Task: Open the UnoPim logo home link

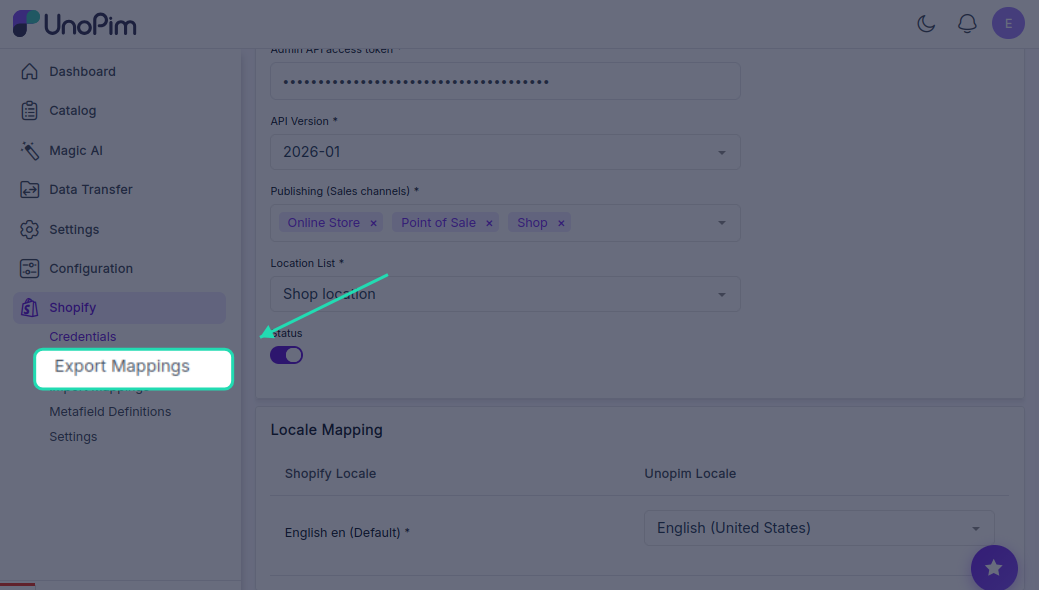Action: [74, 24]
